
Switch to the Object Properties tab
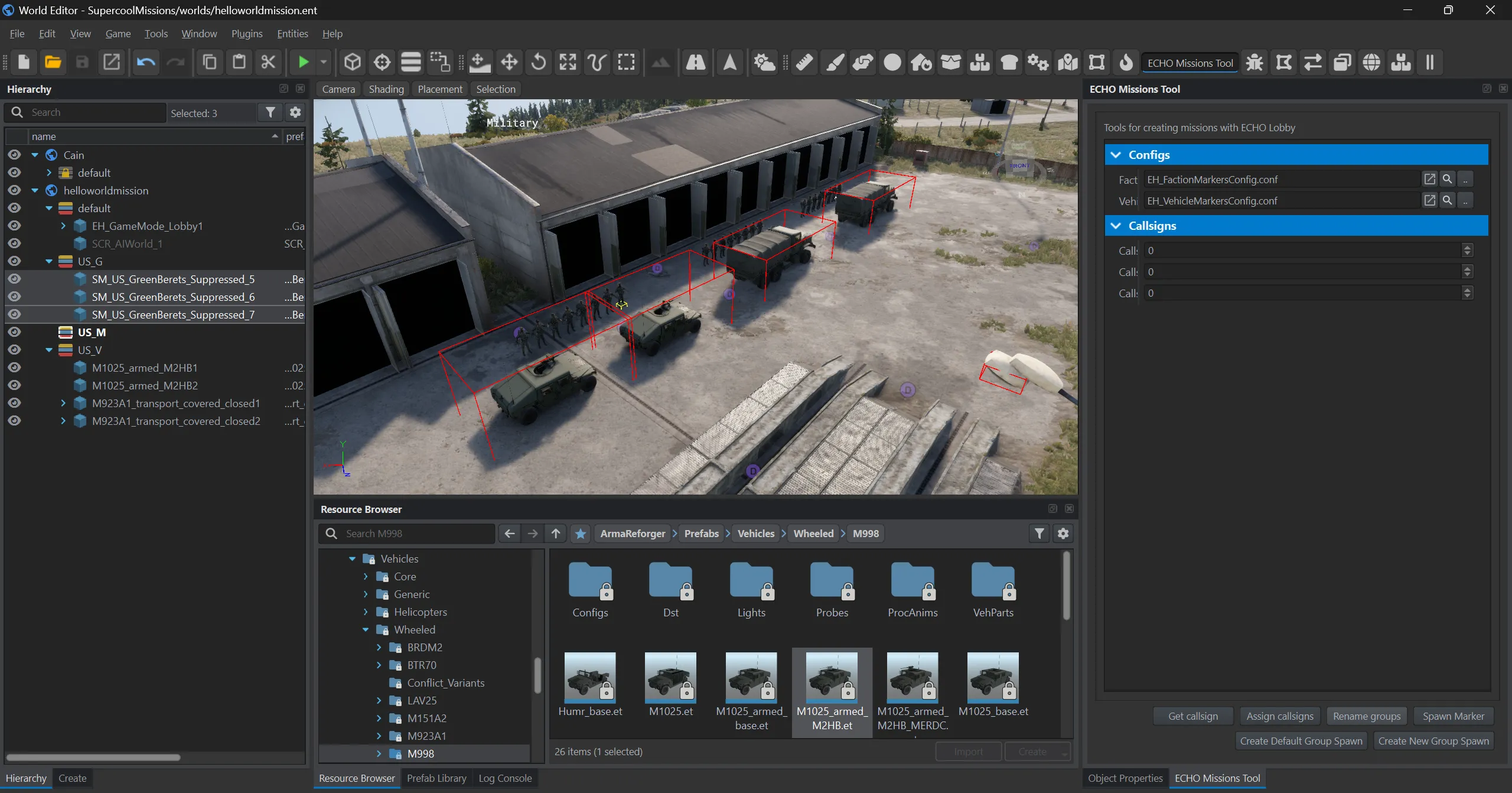point(1125,778)
